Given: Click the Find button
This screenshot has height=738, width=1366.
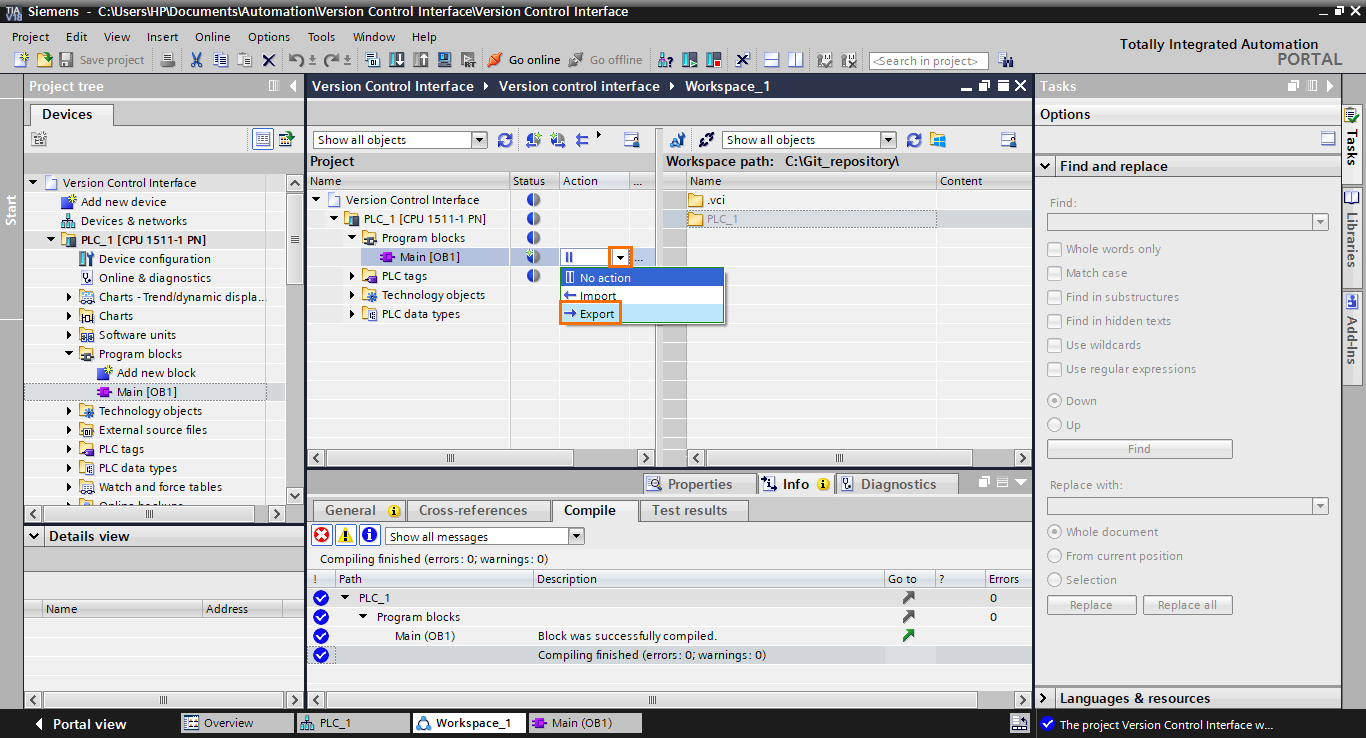Looking at the screenshot, I should click(1139, 448).
